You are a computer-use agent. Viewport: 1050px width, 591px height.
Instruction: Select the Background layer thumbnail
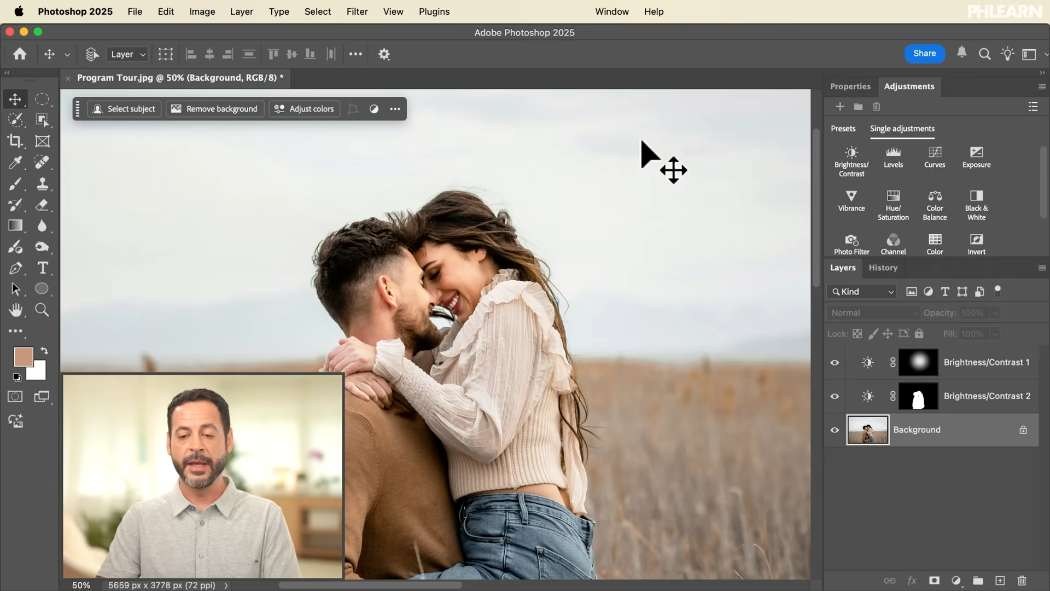click(x=867, y=430)
